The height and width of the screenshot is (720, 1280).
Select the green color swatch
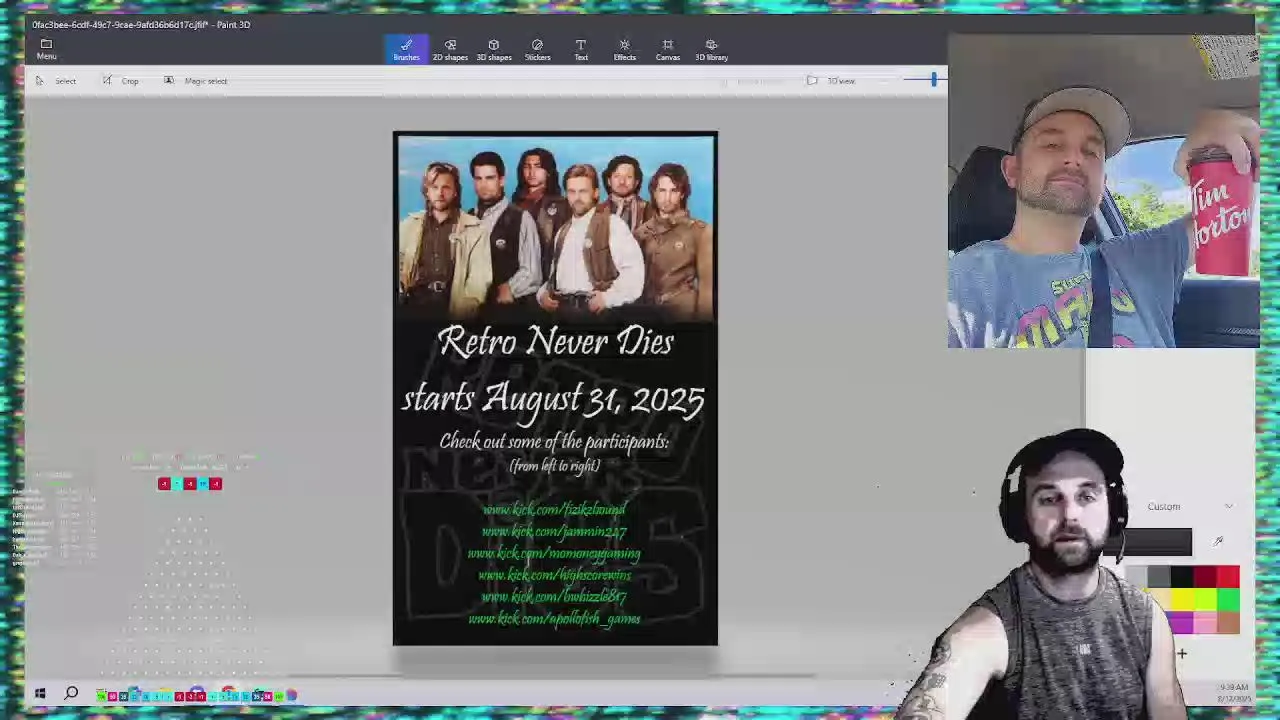pyautogui.click(x=1228, y=599)
